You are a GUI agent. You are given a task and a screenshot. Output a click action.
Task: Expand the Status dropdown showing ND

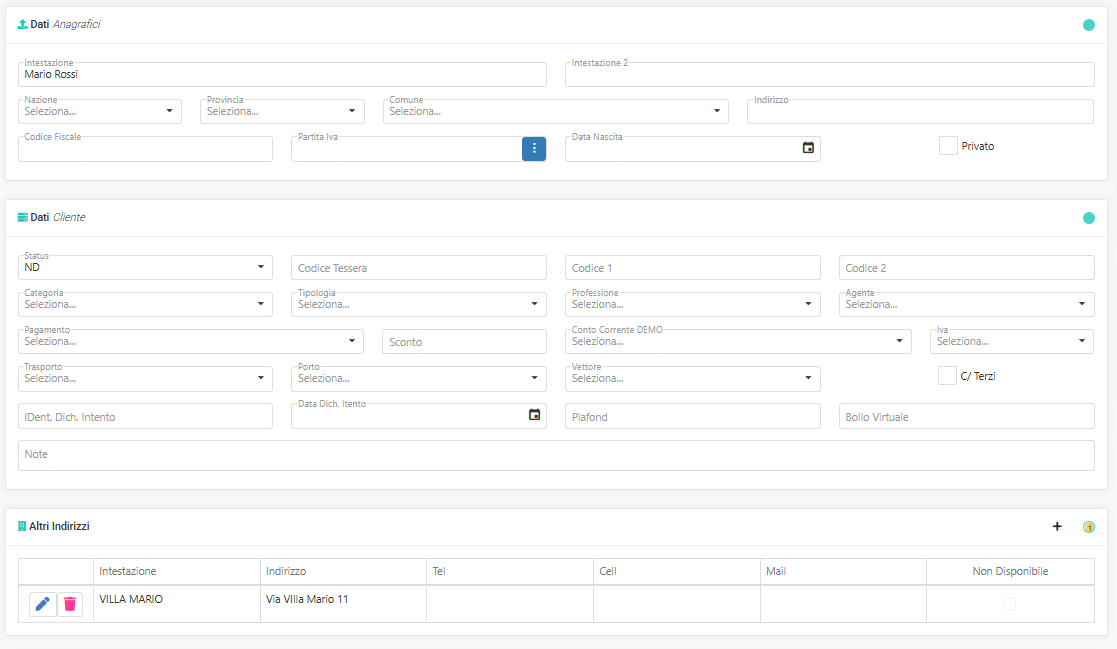point(145,267)
